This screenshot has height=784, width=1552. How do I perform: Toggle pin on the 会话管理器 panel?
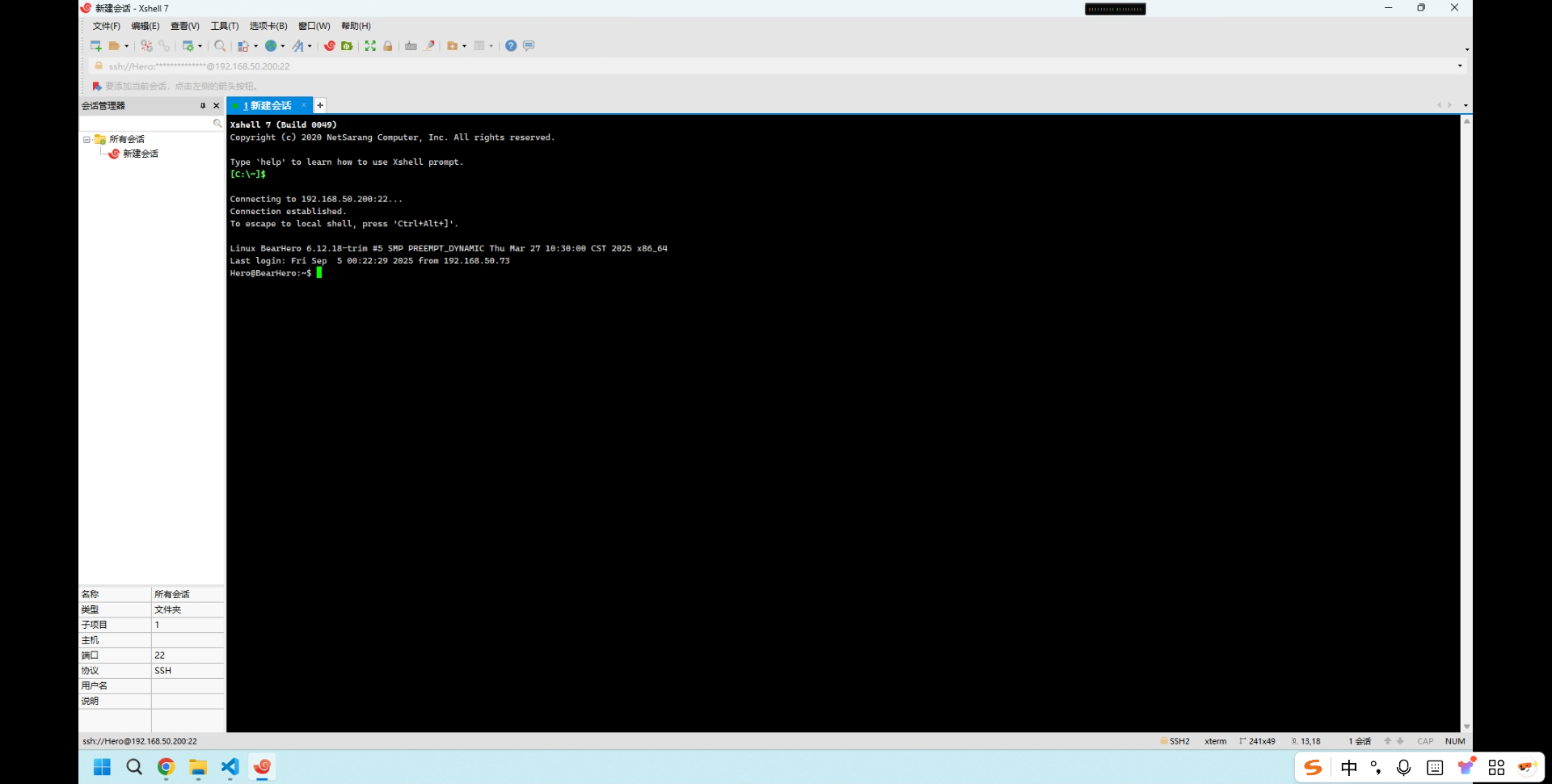(x=203, y=106)
